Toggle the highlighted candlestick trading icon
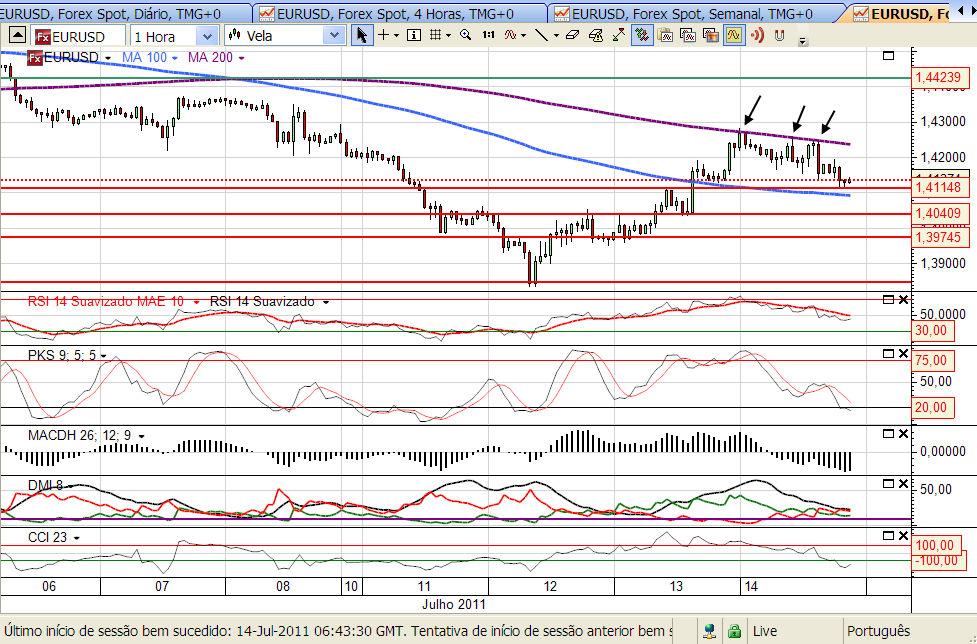 (641, 36)
